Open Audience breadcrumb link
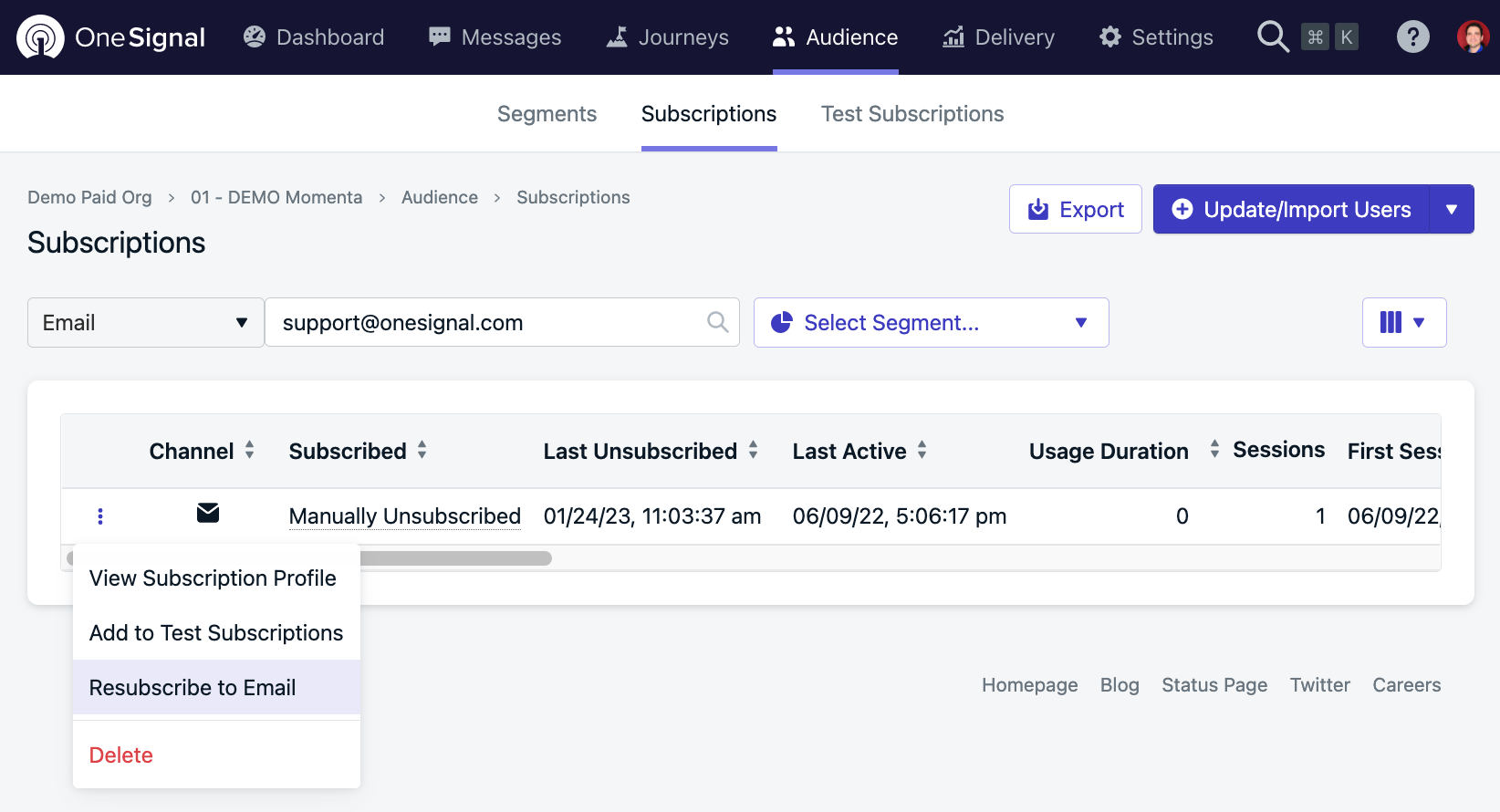1500x812 pixels. coord(440,197)
